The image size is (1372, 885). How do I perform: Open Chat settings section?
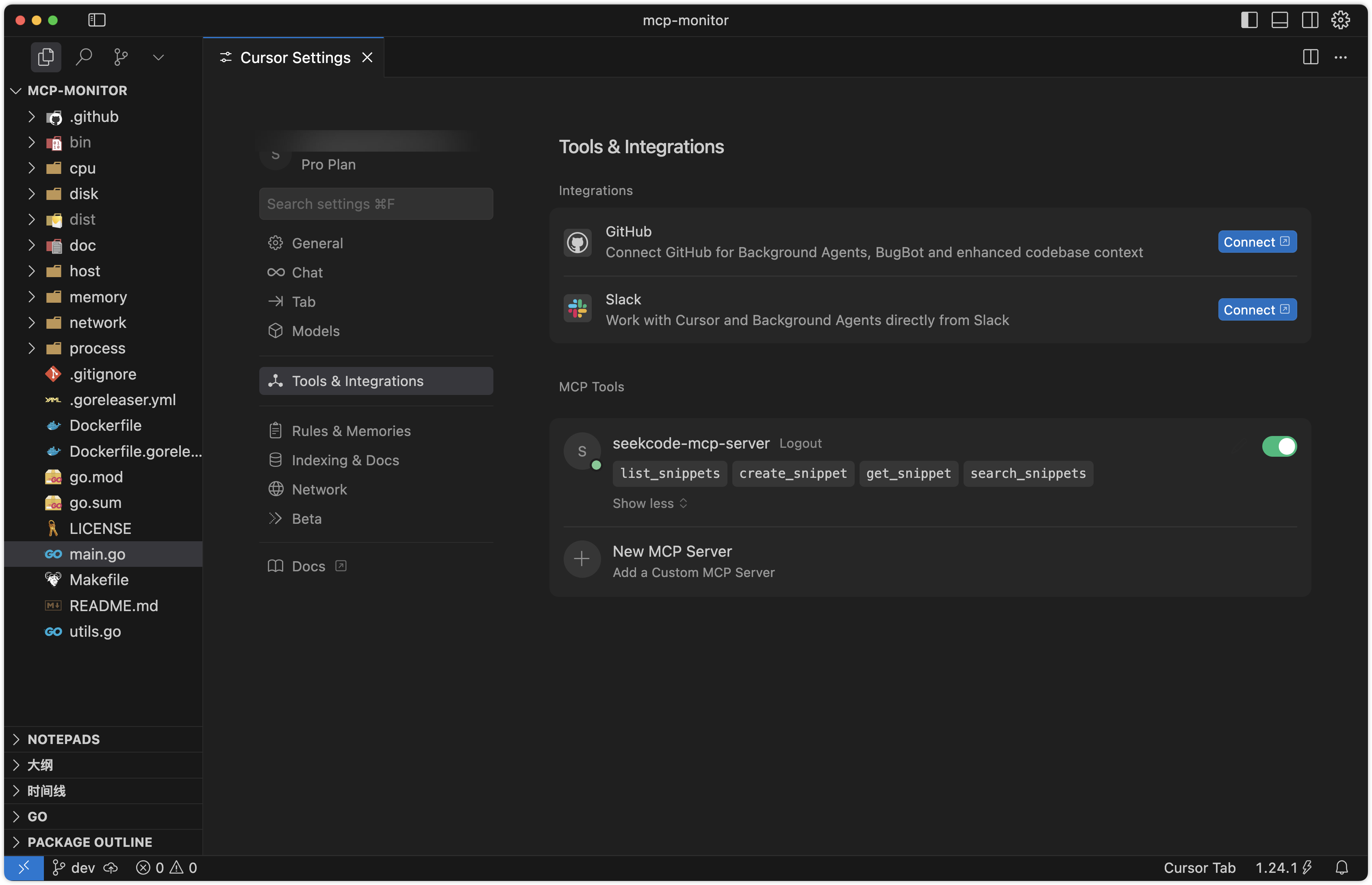tap(376, 272)
